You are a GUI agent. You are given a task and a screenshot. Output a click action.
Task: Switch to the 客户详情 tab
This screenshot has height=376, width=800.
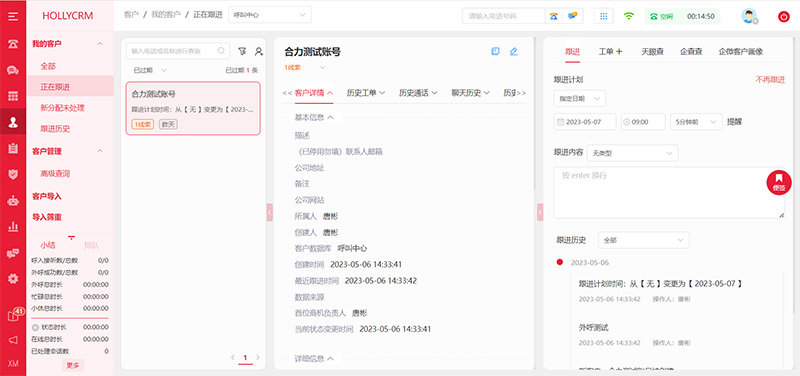[314, 92]
